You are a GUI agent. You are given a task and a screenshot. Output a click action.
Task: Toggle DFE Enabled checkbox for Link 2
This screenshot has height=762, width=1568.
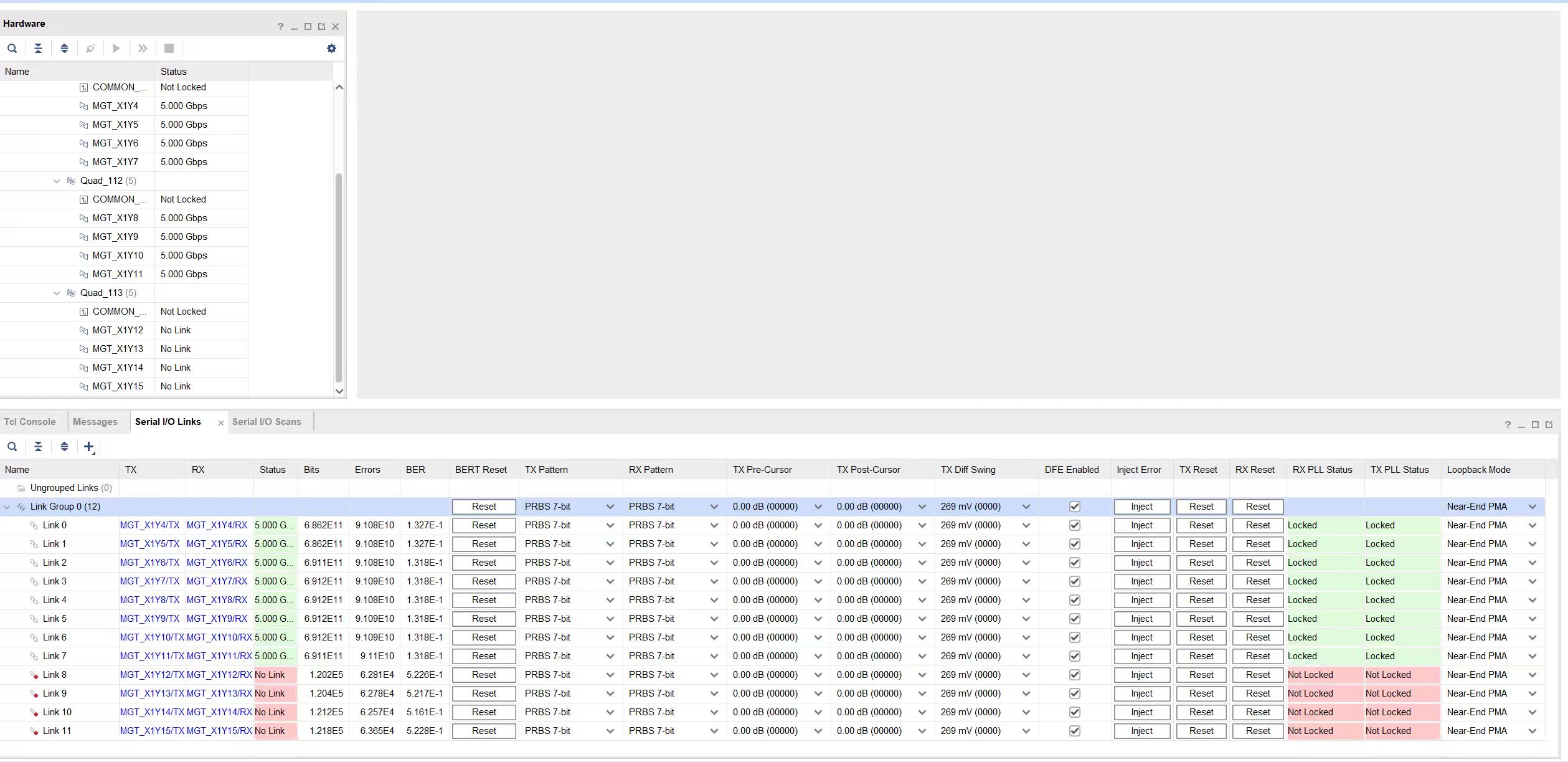pos(1074,563)
